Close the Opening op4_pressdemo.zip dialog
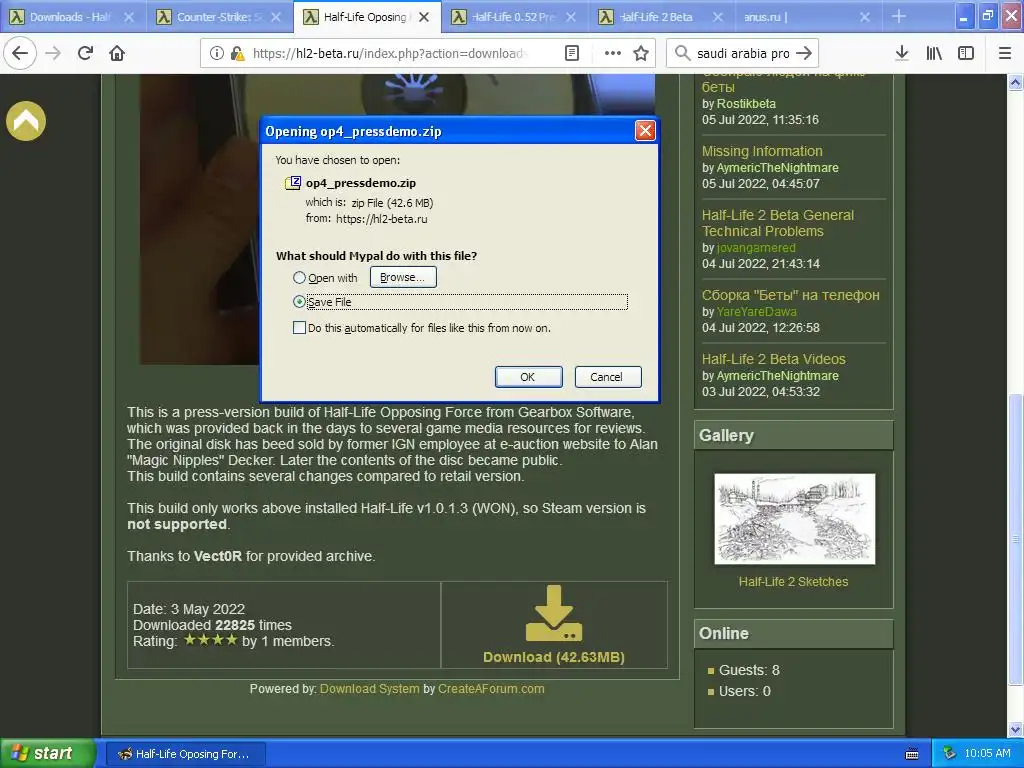Screen dimensions: 1024x768 pos(645,131)
